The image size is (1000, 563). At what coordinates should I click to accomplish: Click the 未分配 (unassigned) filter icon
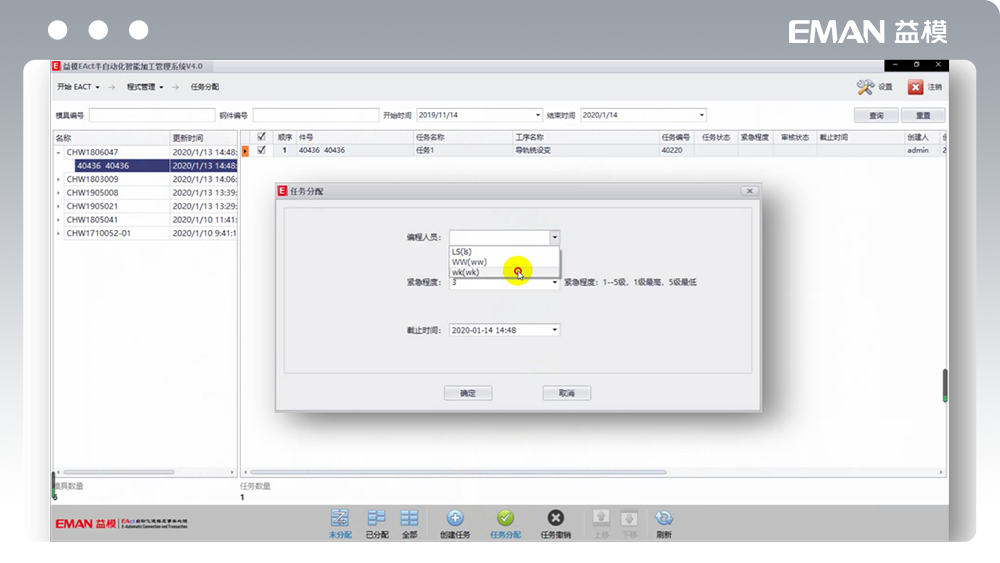point(340,518)
